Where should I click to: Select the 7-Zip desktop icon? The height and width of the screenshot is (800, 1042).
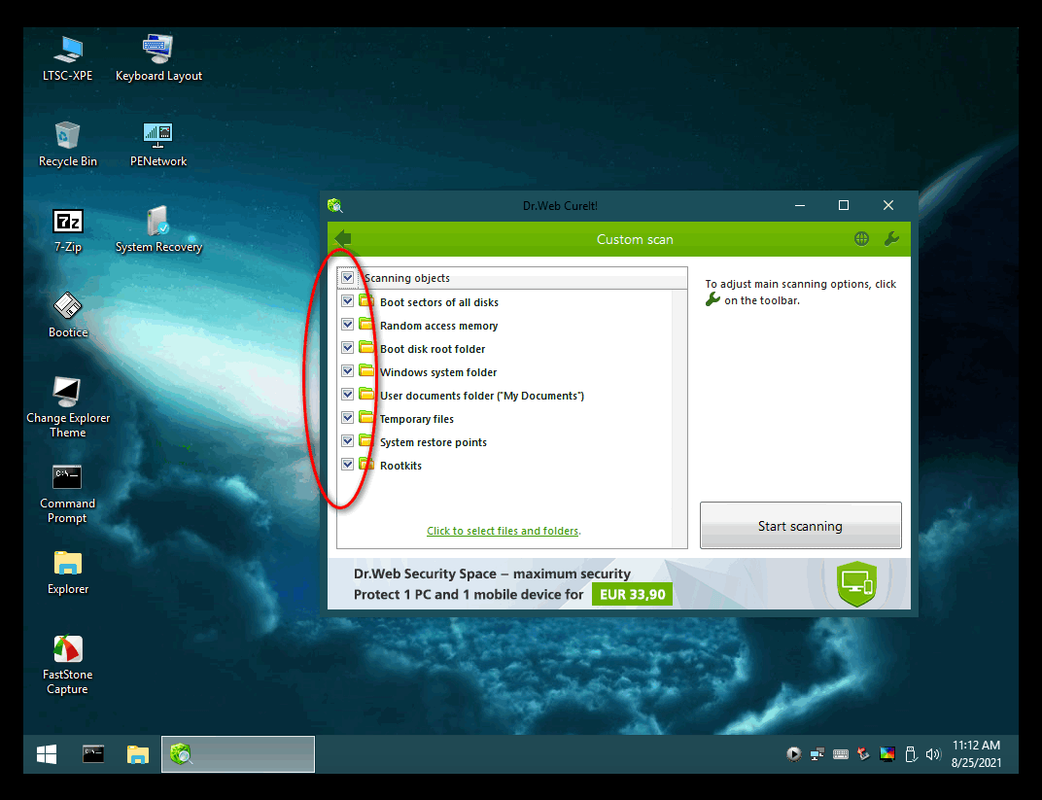tap(68, 230)
